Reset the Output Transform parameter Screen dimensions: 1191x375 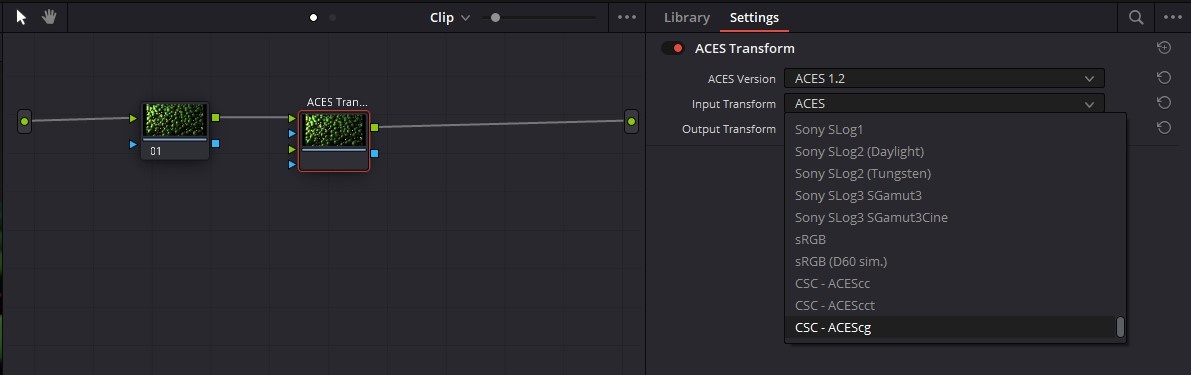pos(1164,128)
